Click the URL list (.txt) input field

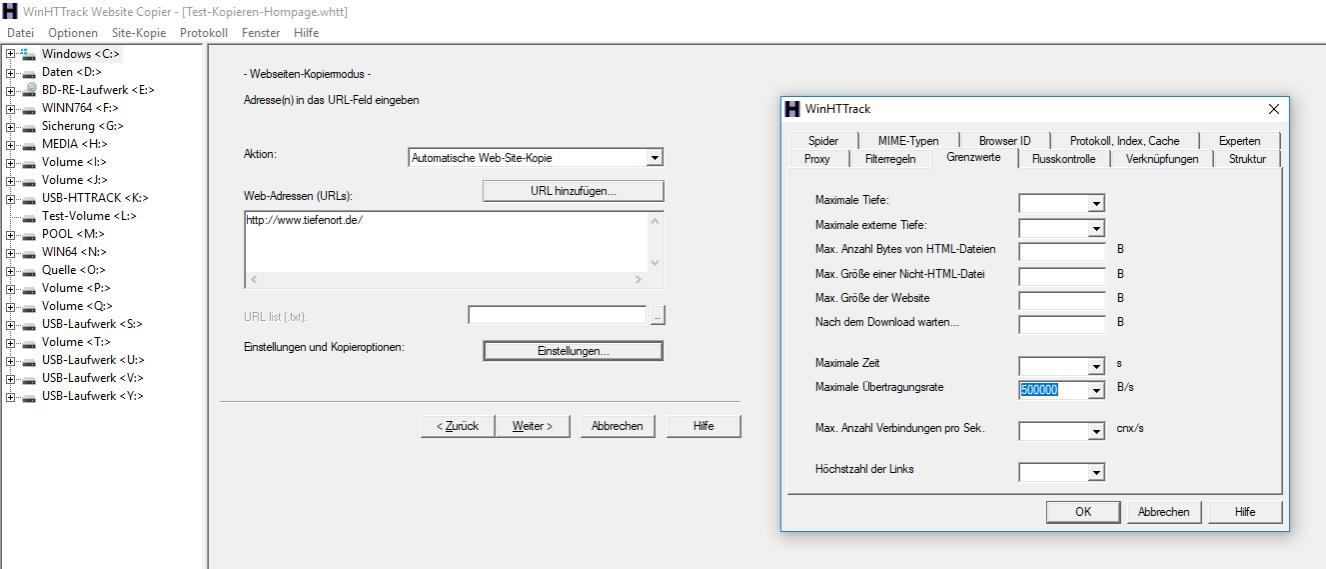coord(557,316)
